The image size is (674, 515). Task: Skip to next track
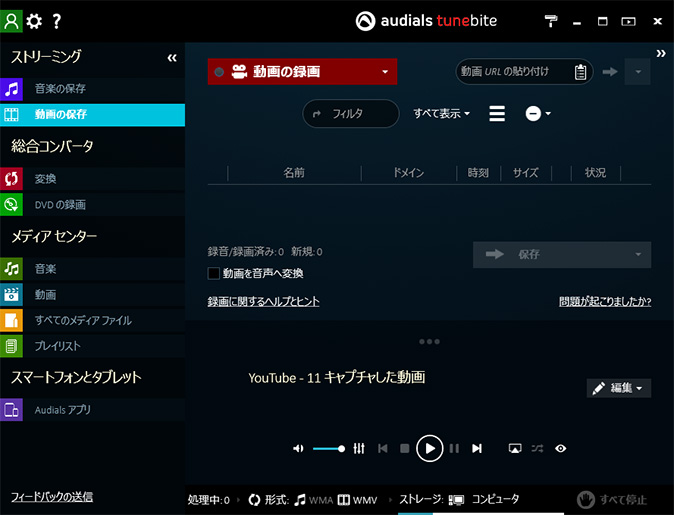(477, 448)
